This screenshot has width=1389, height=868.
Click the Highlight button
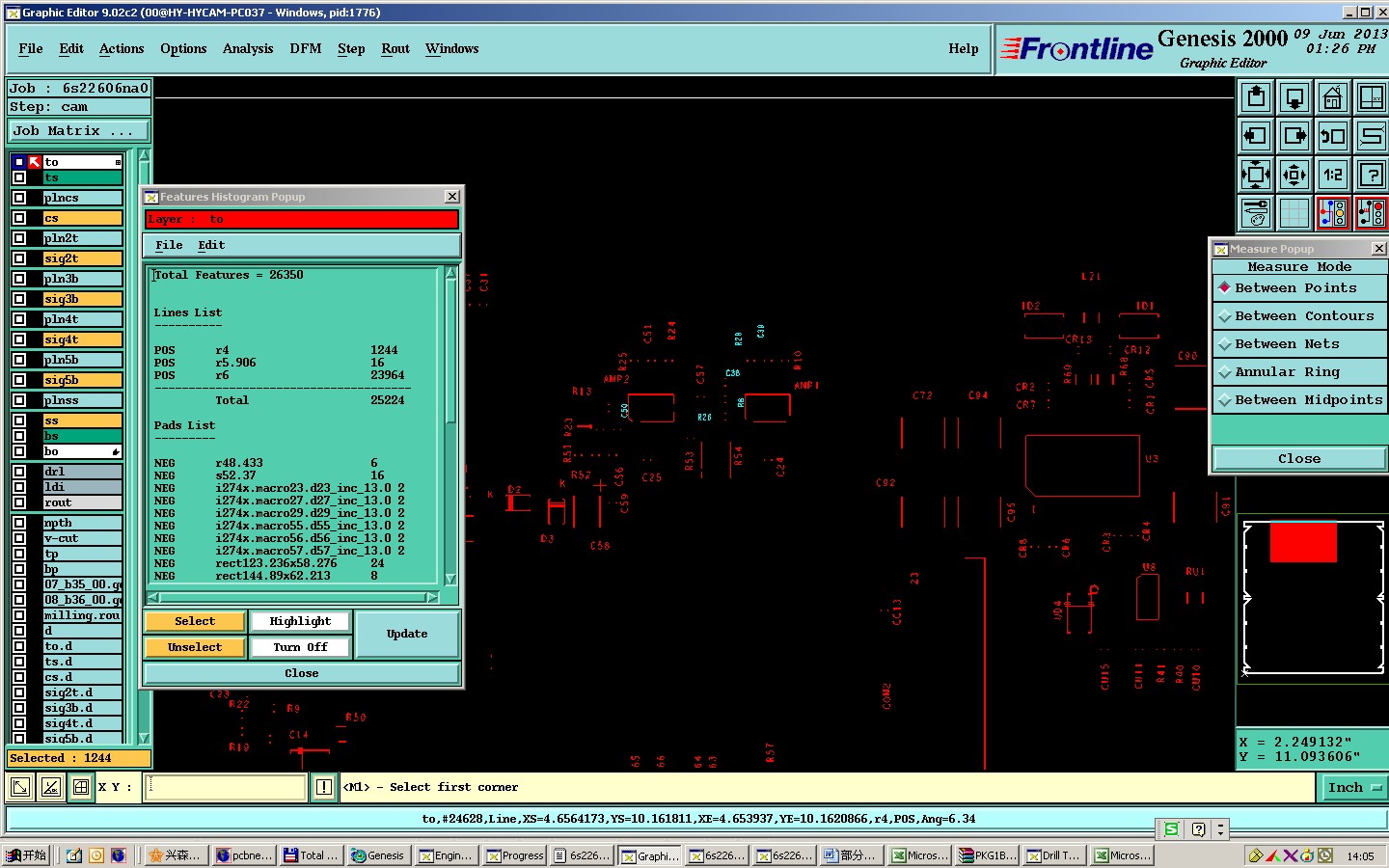point(300,621)
